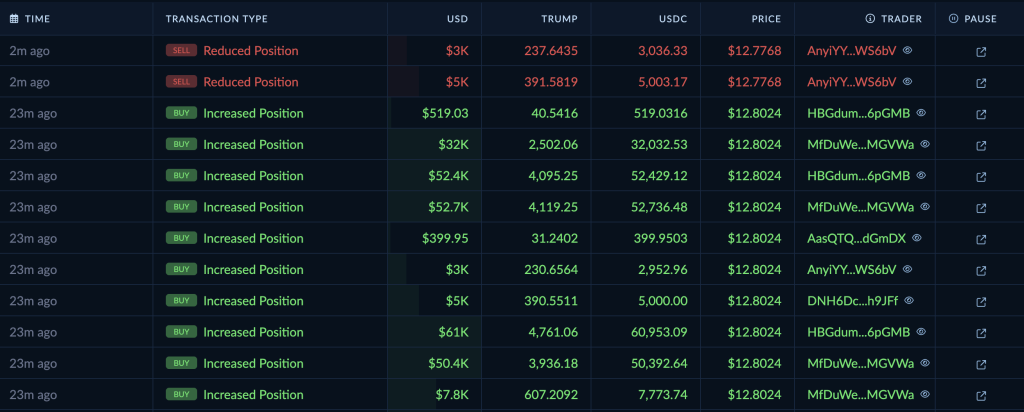Open trader HBGdum...6pGMB on the $61K row
The image size is (1024, 412).
(859, 333)
